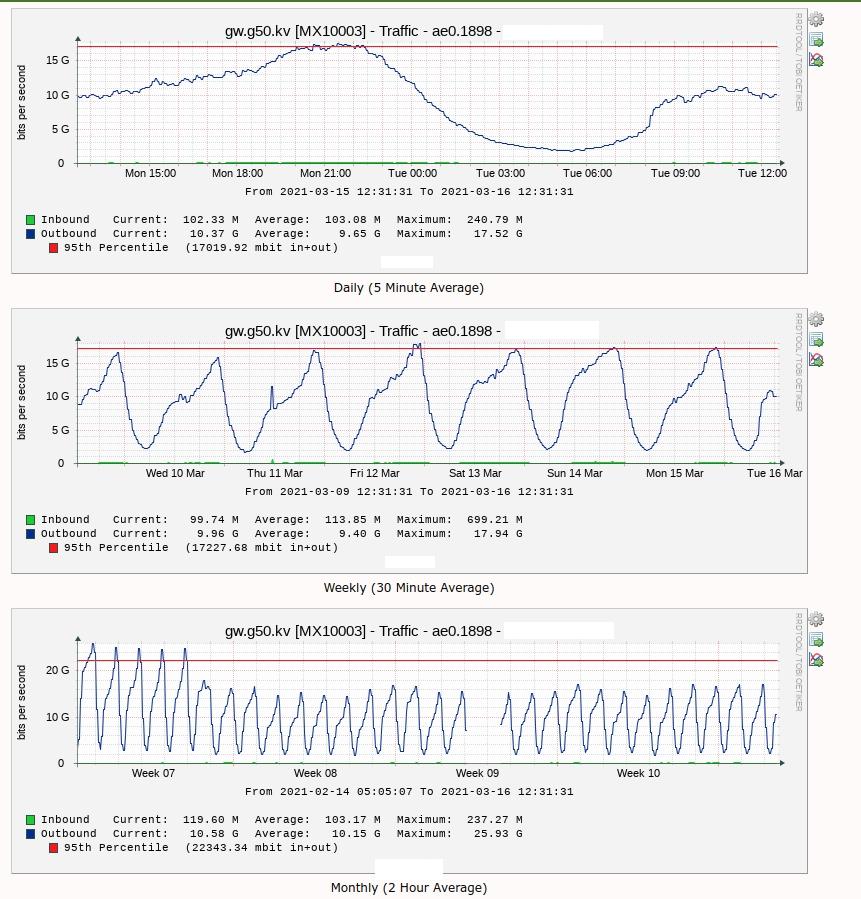The image size is (861, 899).
Task: Export Weekly graph data as CSV
Action: [816, 339]
